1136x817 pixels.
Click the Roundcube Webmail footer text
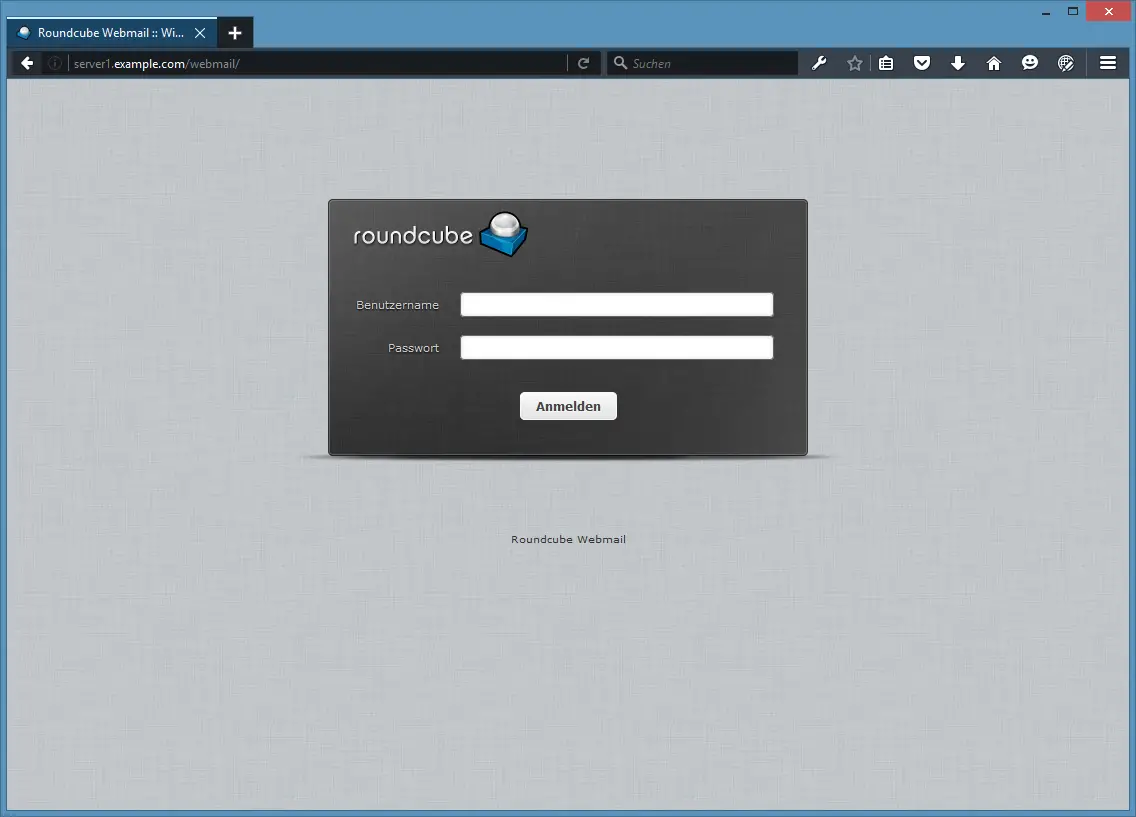click(568, 540)
